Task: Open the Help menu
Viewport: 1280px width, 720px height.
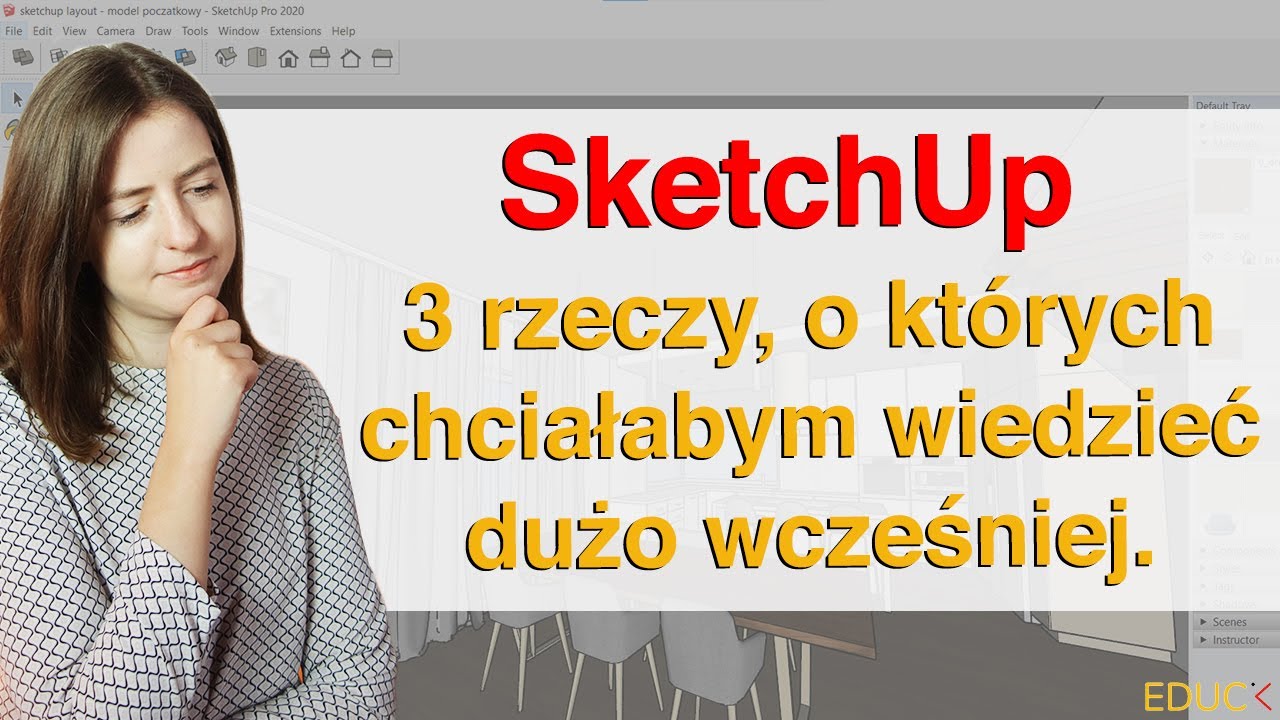Action: (x=343, y=31)
